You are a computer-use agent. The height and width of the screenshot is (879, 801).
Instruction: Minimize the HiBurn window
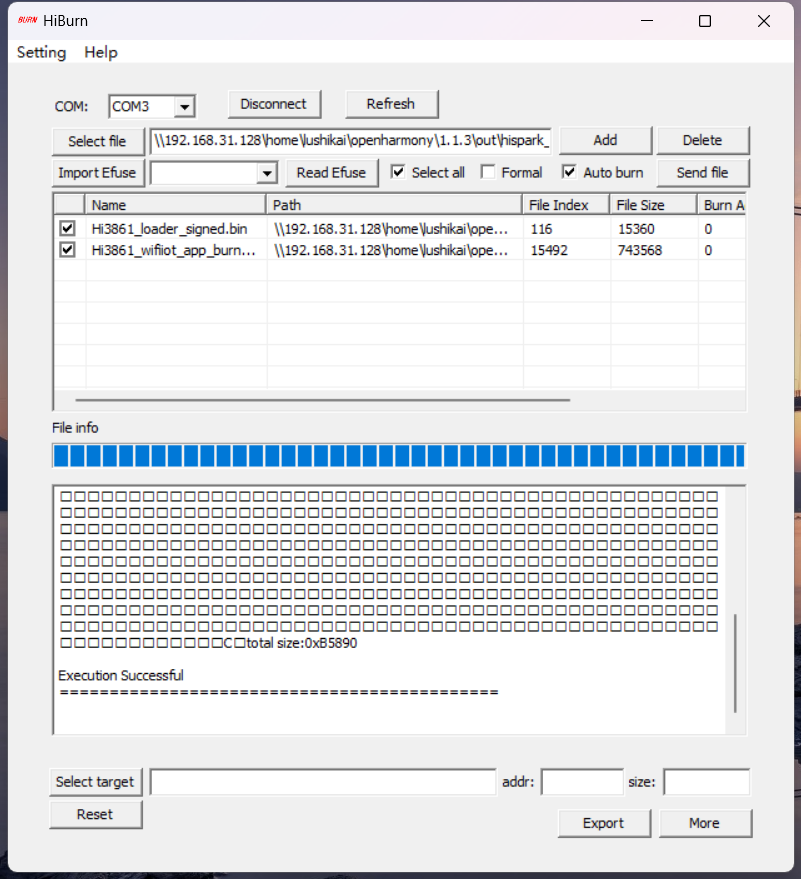pos(647,21)
